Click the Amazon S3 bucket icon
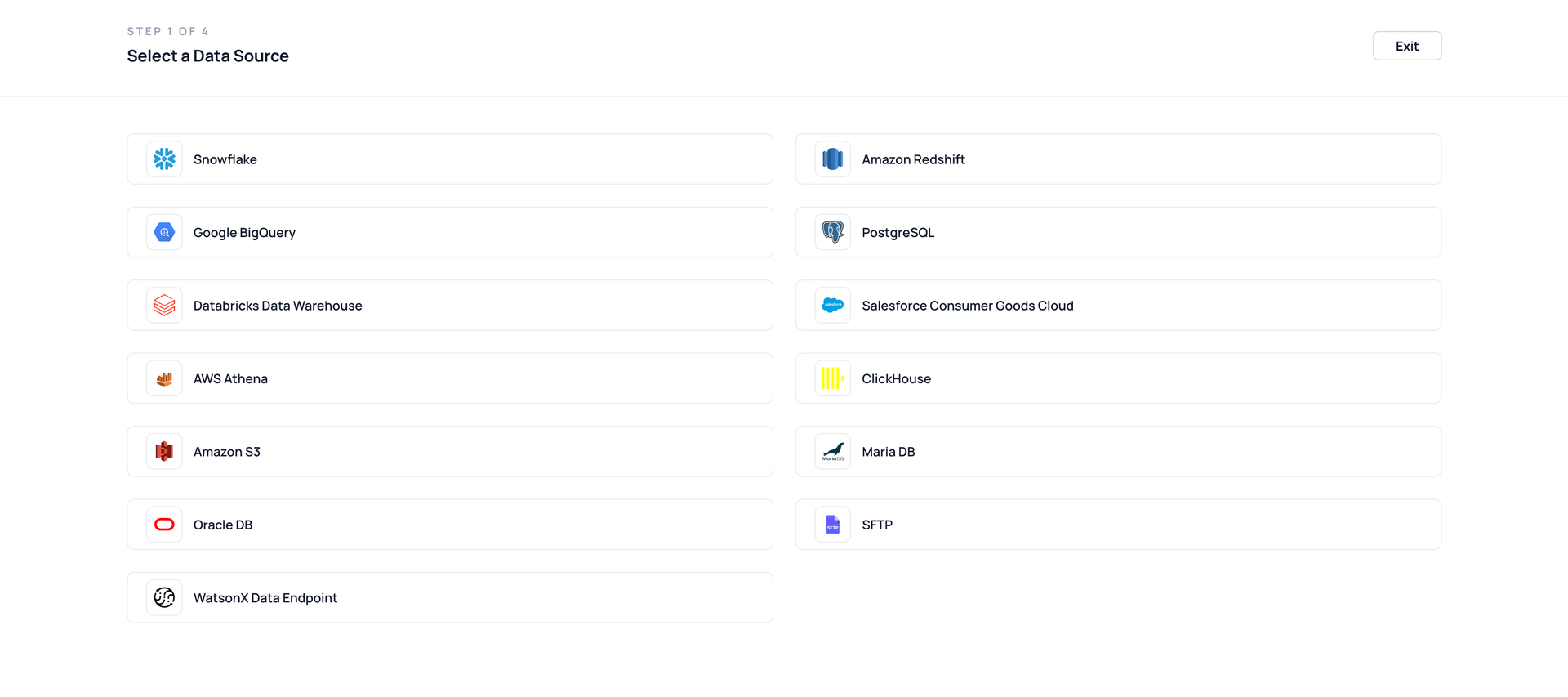Screen dimensions: 1568x697 point(164,452)
